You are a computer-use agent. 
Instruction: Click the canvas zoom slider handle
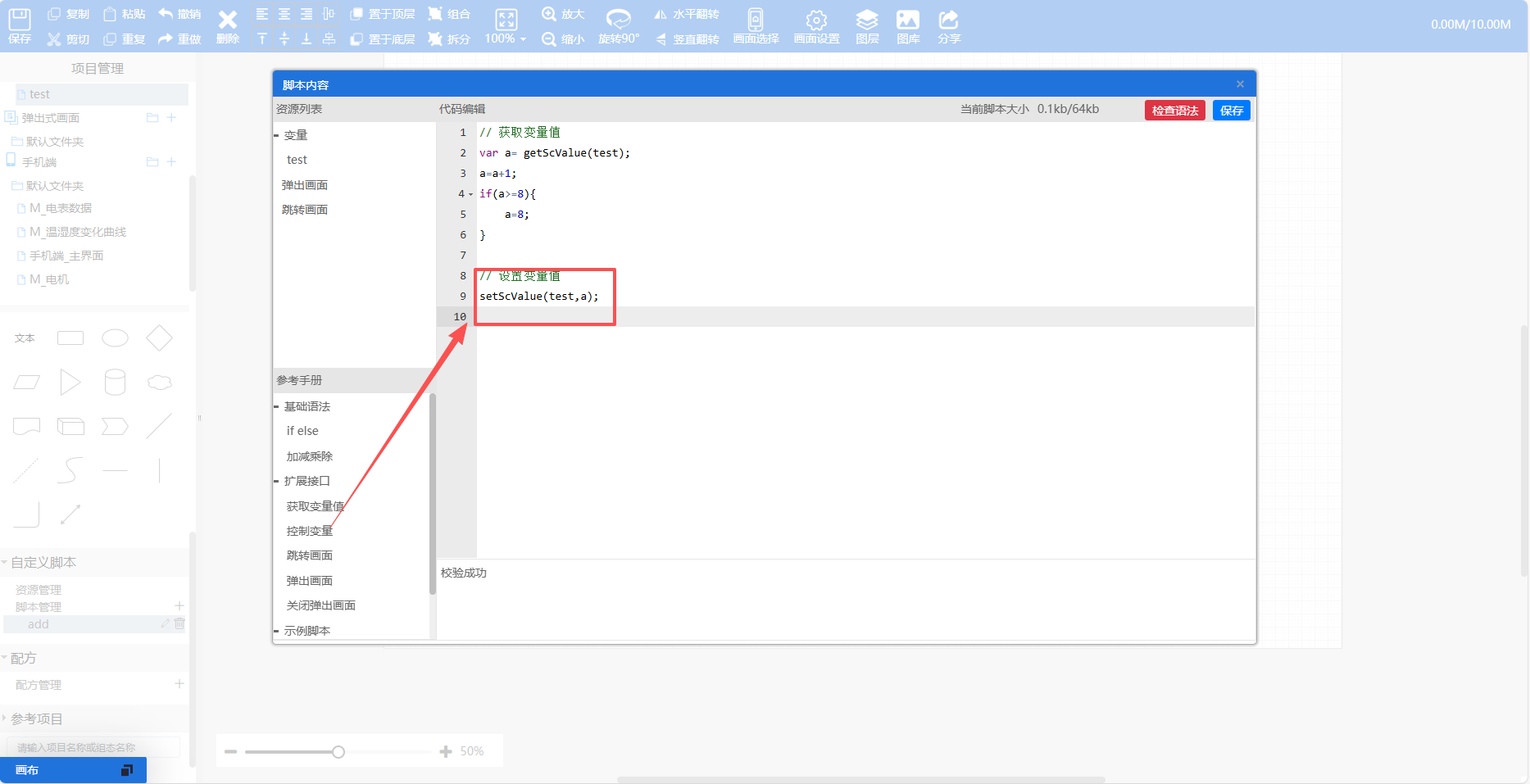(338, 752)
